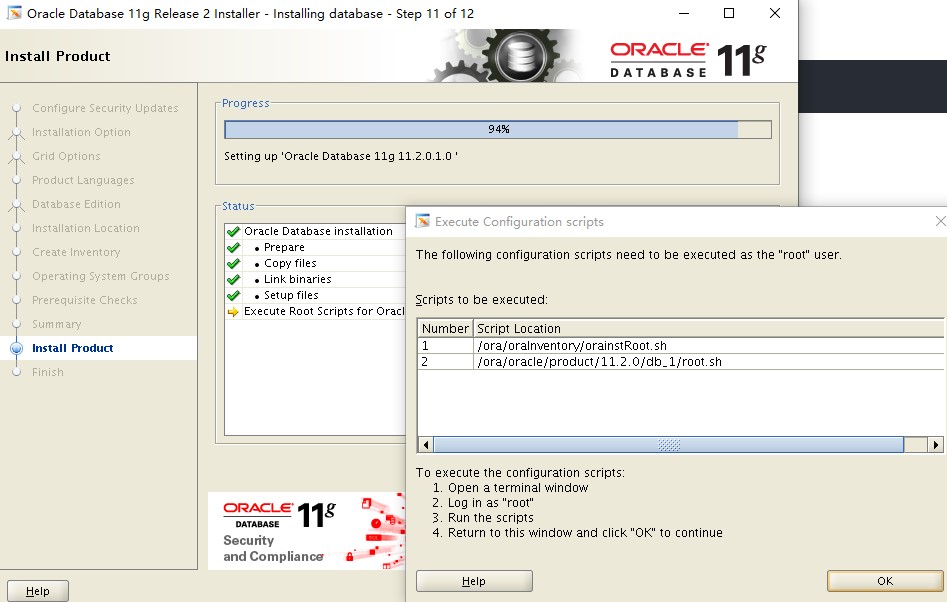The image size is (947, 602).
Task: Click the installer's bottom-left Help button
Action: tap(37, 591)
